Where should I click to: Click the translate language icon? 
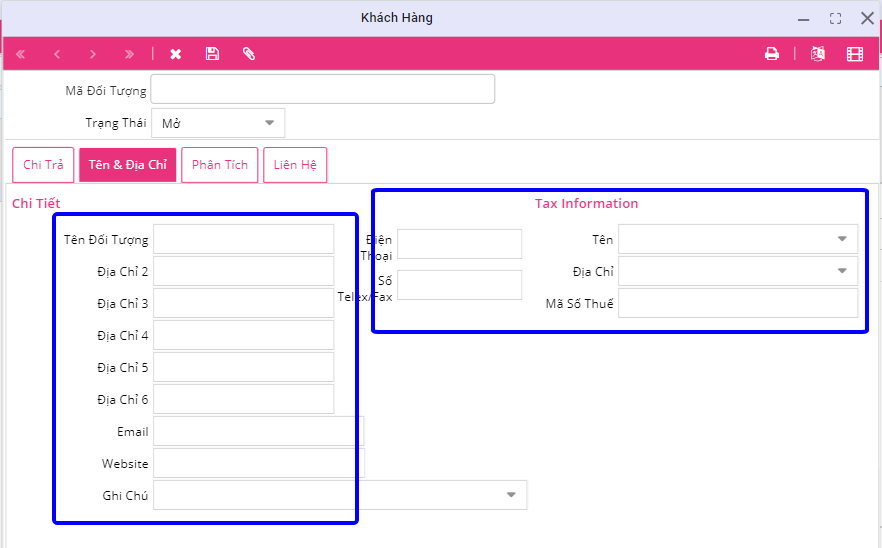818,54
